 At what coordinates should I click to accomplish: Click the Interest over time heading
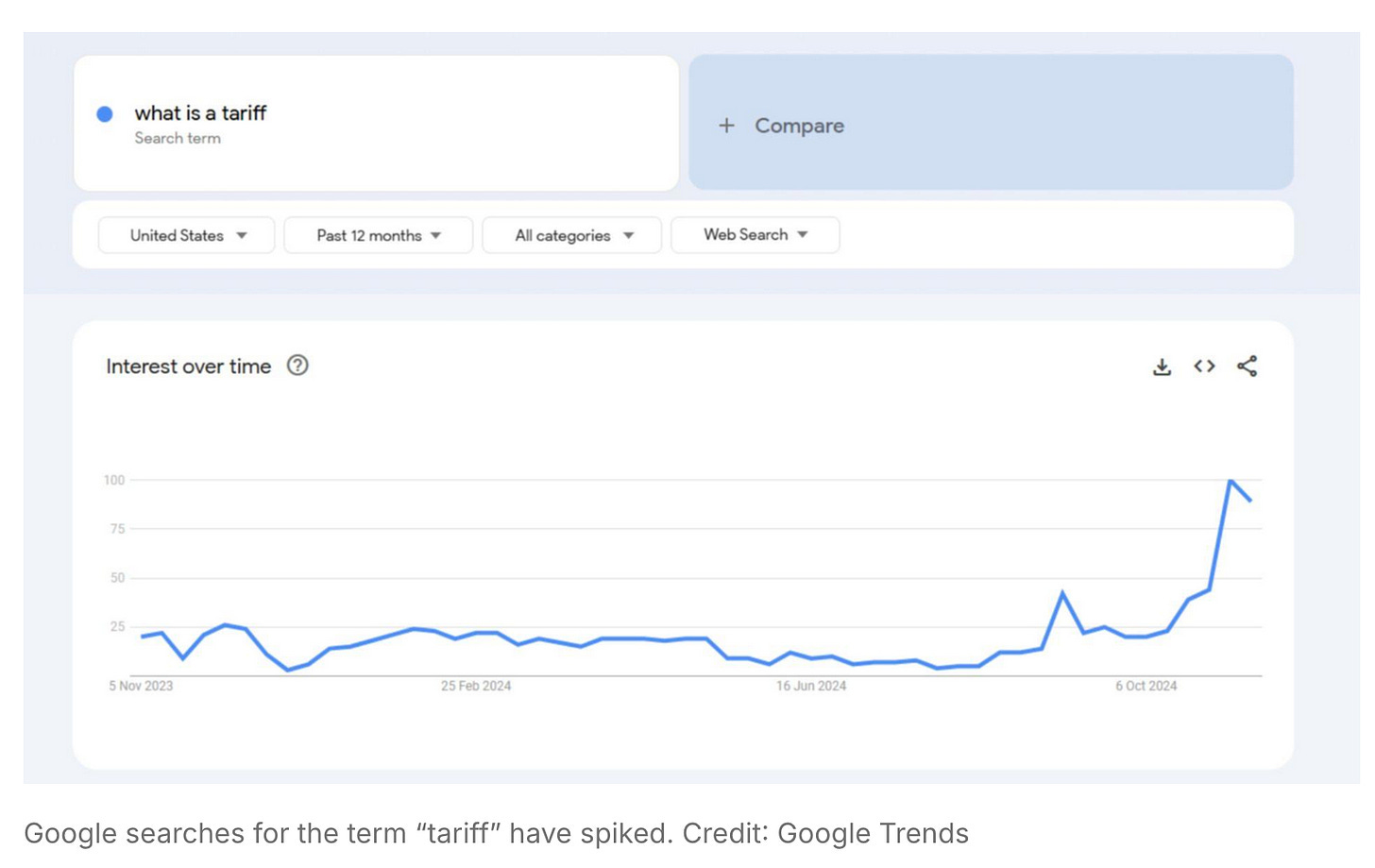pos(188,366)
